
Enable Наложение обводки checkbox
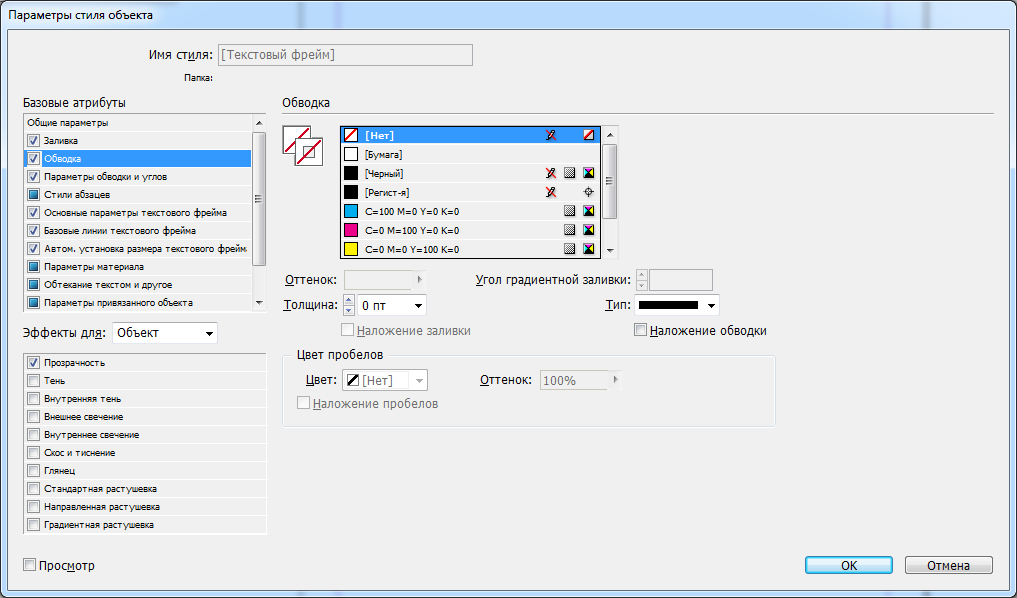point(640,330)
